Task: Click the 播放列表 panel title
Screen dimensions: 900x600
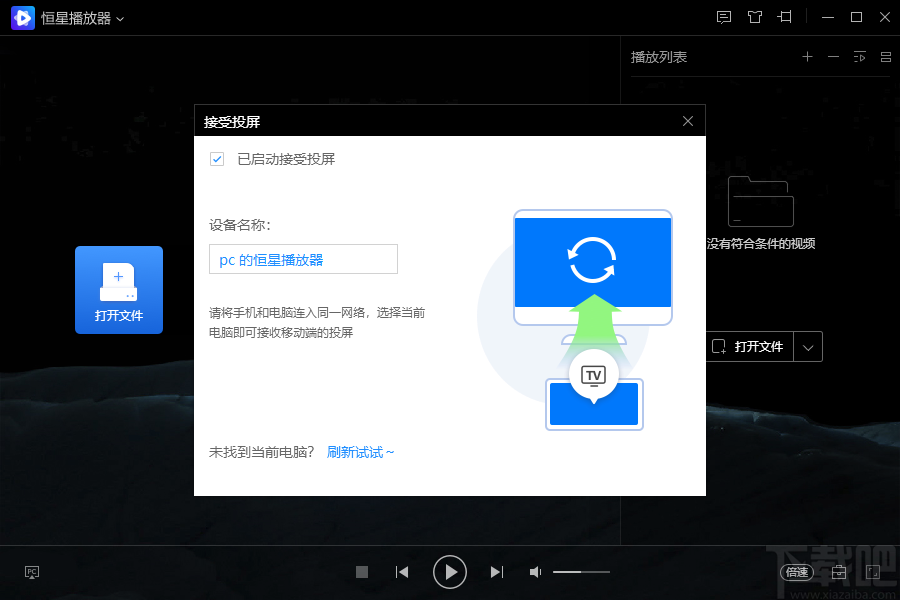Action: [x=659, y=57]
